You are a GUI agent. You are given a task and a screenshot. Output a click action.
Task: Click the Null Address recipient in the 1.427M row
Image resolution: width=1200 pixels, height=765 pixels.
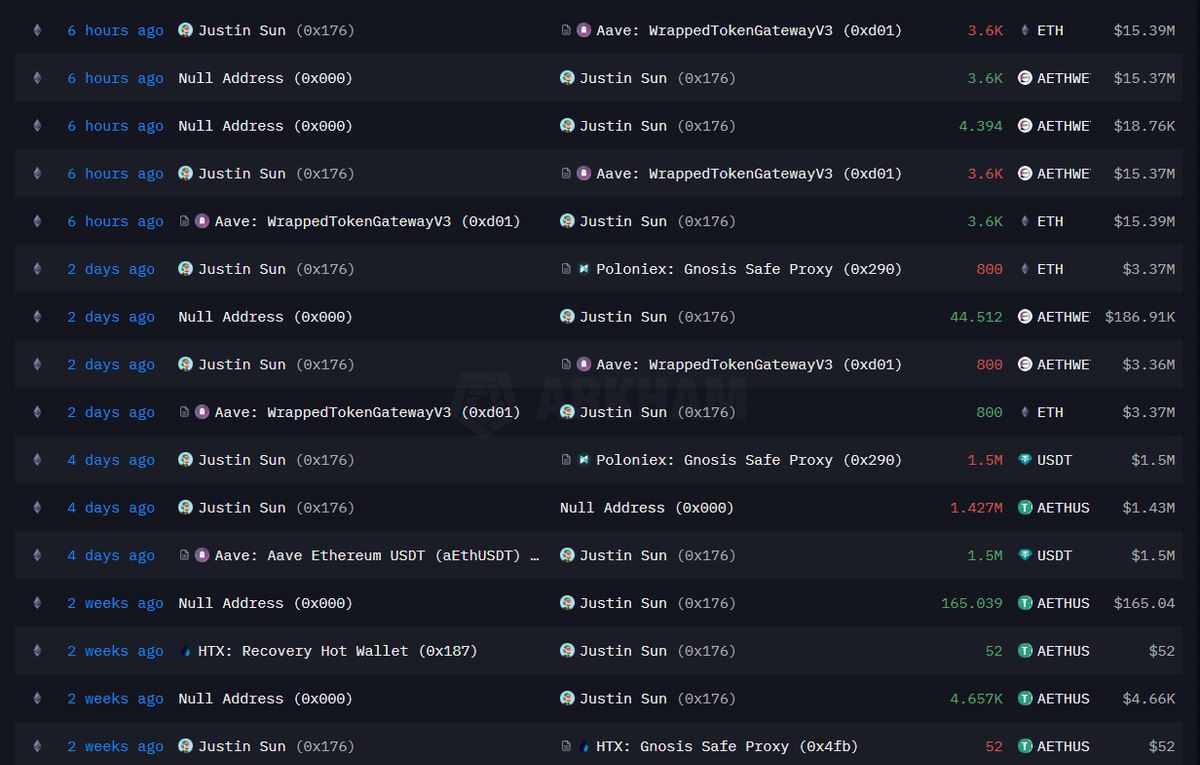[646, 508]
